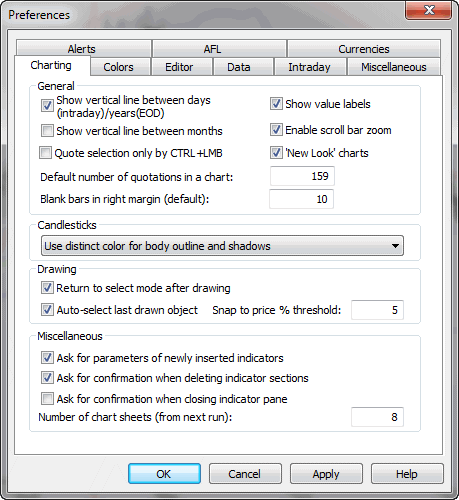This screenshot has height=500, width=459.
Task: Focus the Snap to price threshold field
Action: tap(377, 310)
